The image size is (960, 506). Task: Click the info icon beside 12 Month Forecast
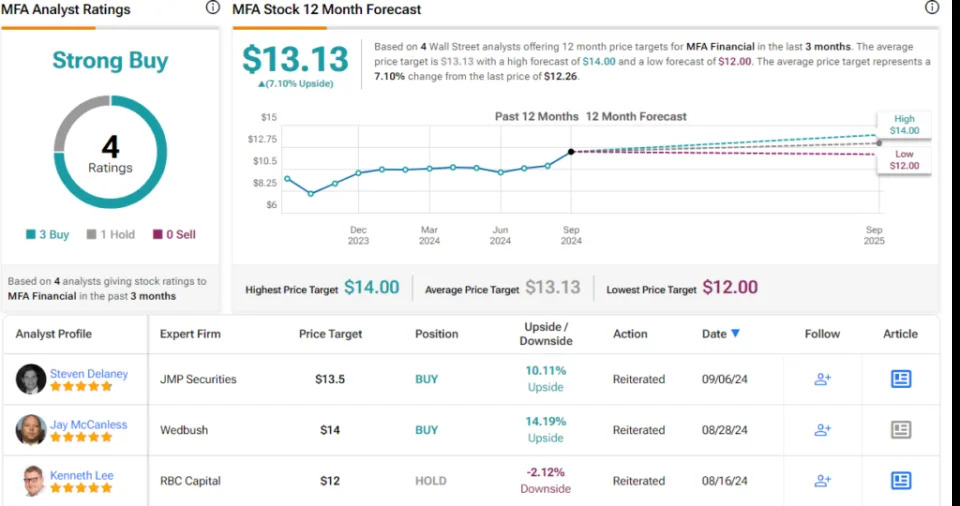932,7
